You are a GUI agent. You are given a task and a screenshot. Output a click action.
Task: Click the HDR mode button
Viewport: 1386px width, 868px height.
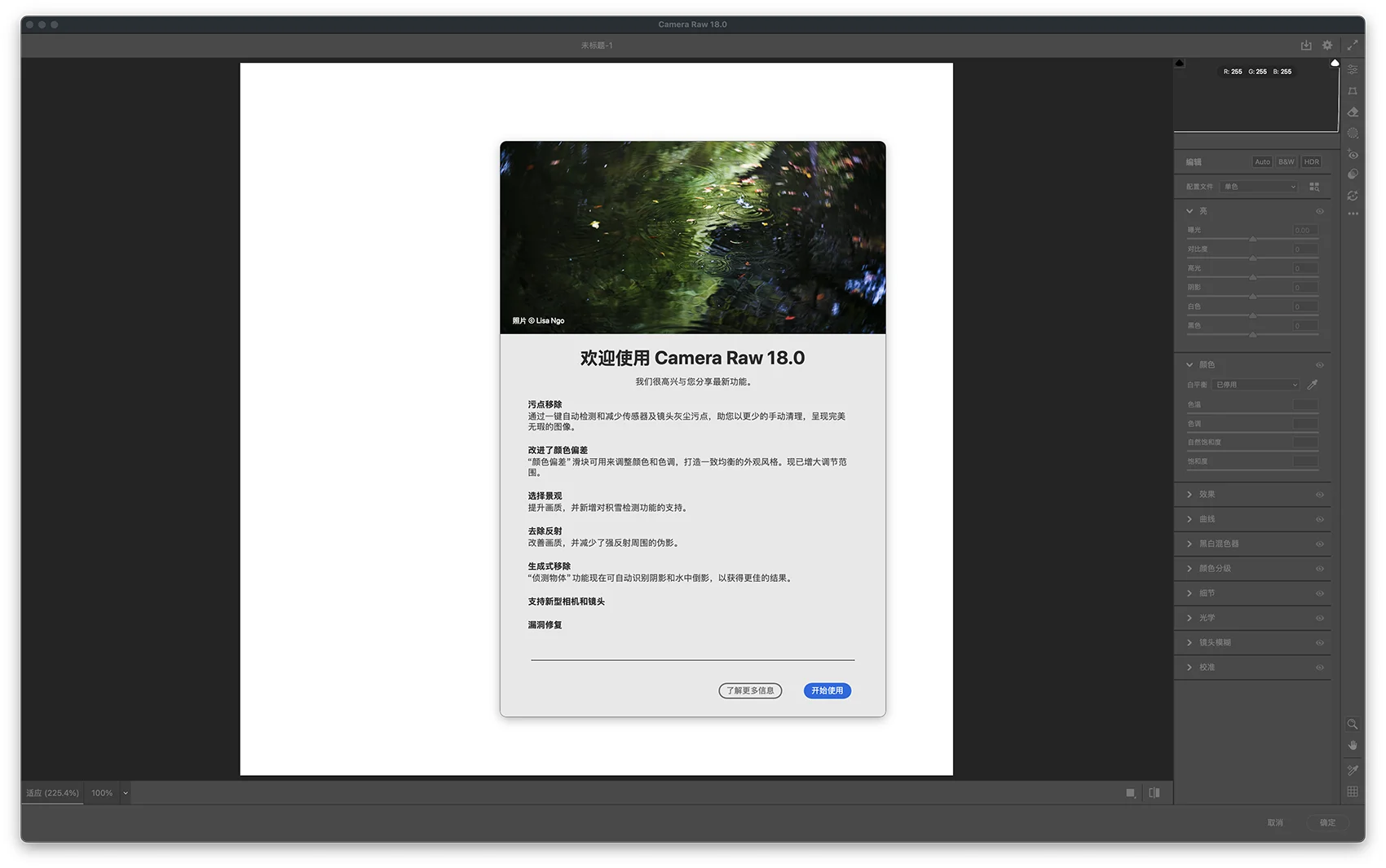[x=1311, y=162]
